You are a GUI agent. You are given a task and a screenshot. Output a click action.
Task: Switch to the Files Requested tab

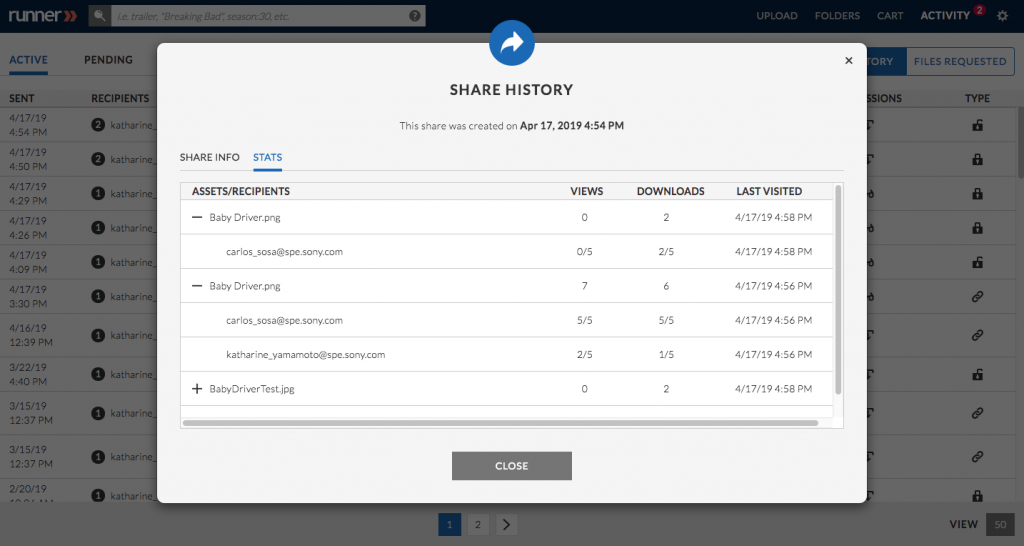tap(960, 61)
